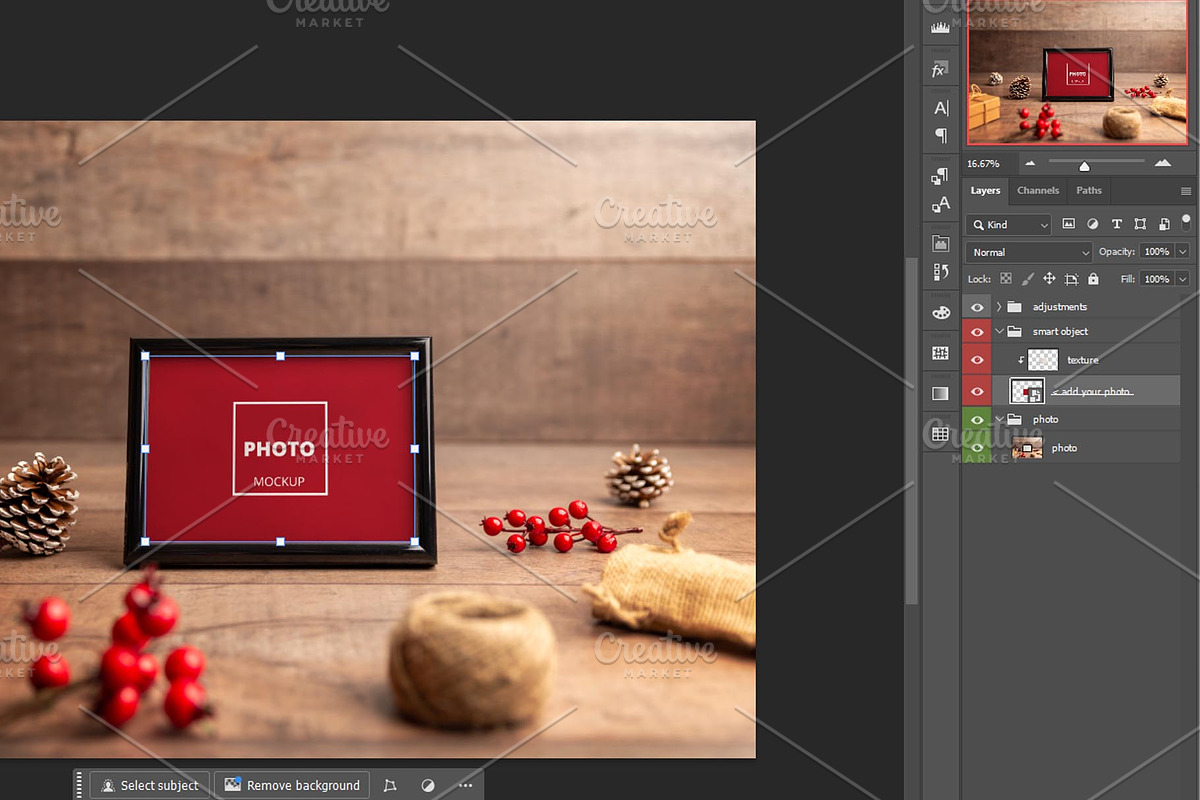Collapse the smart object group
The image size is (1200, 800).
(998, 331)
